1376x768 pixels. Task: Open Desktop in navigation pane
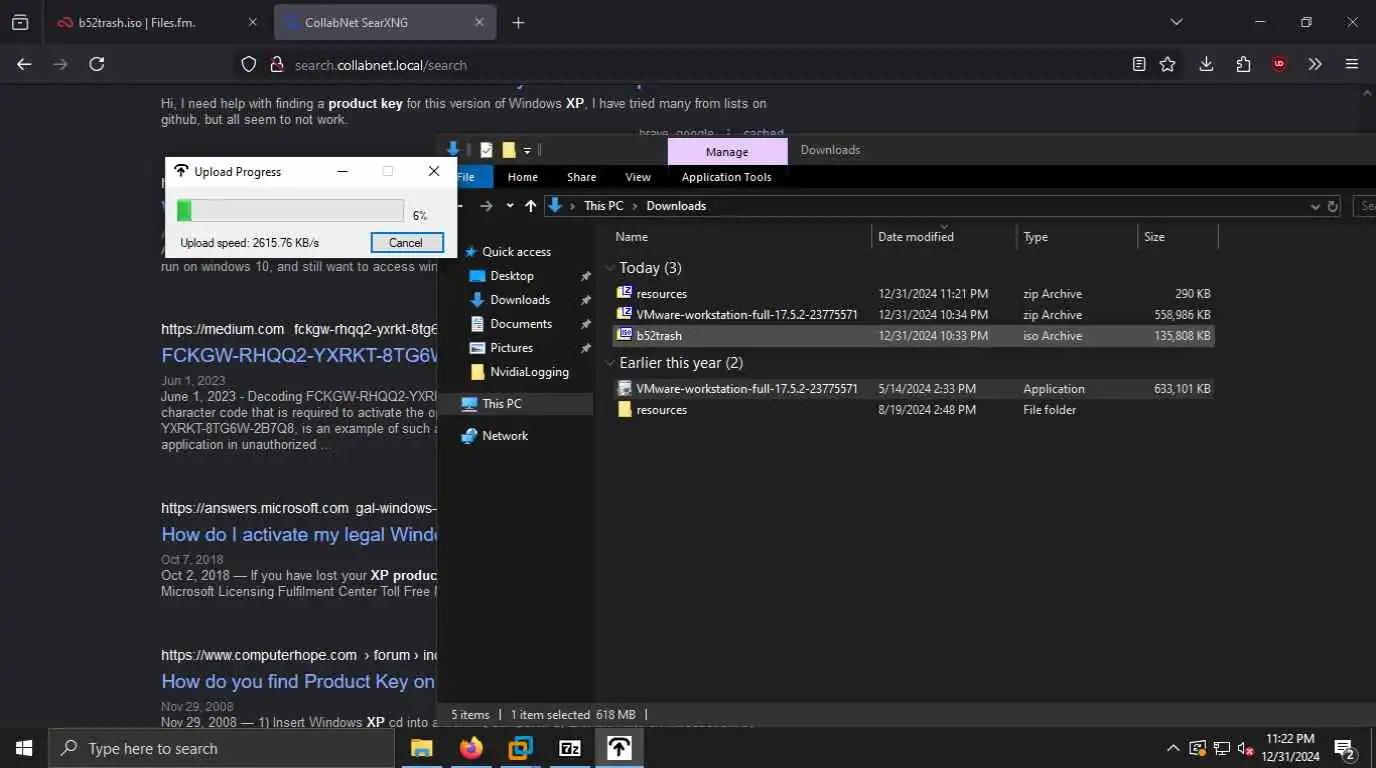[x=511, y=276]
